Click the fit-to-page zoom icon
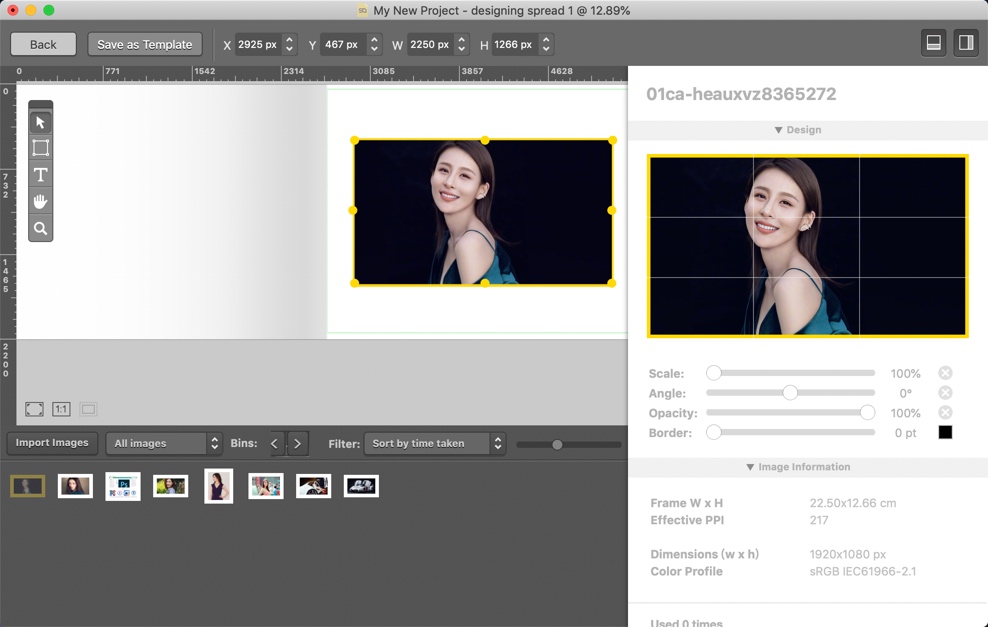This screenshot has height=627, width=988. [x=34, y=409]
